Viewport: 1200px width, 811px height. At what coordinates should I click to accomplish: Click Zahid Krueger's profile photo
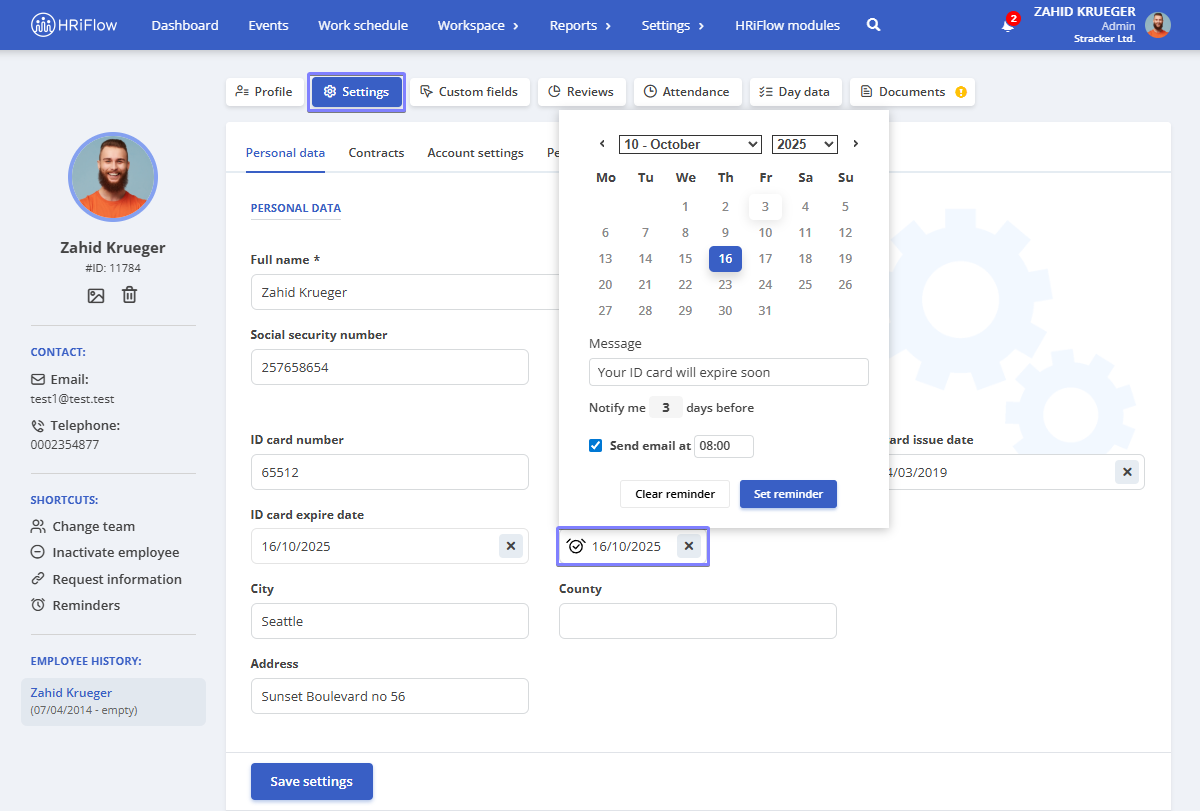(x=113, y=177)
